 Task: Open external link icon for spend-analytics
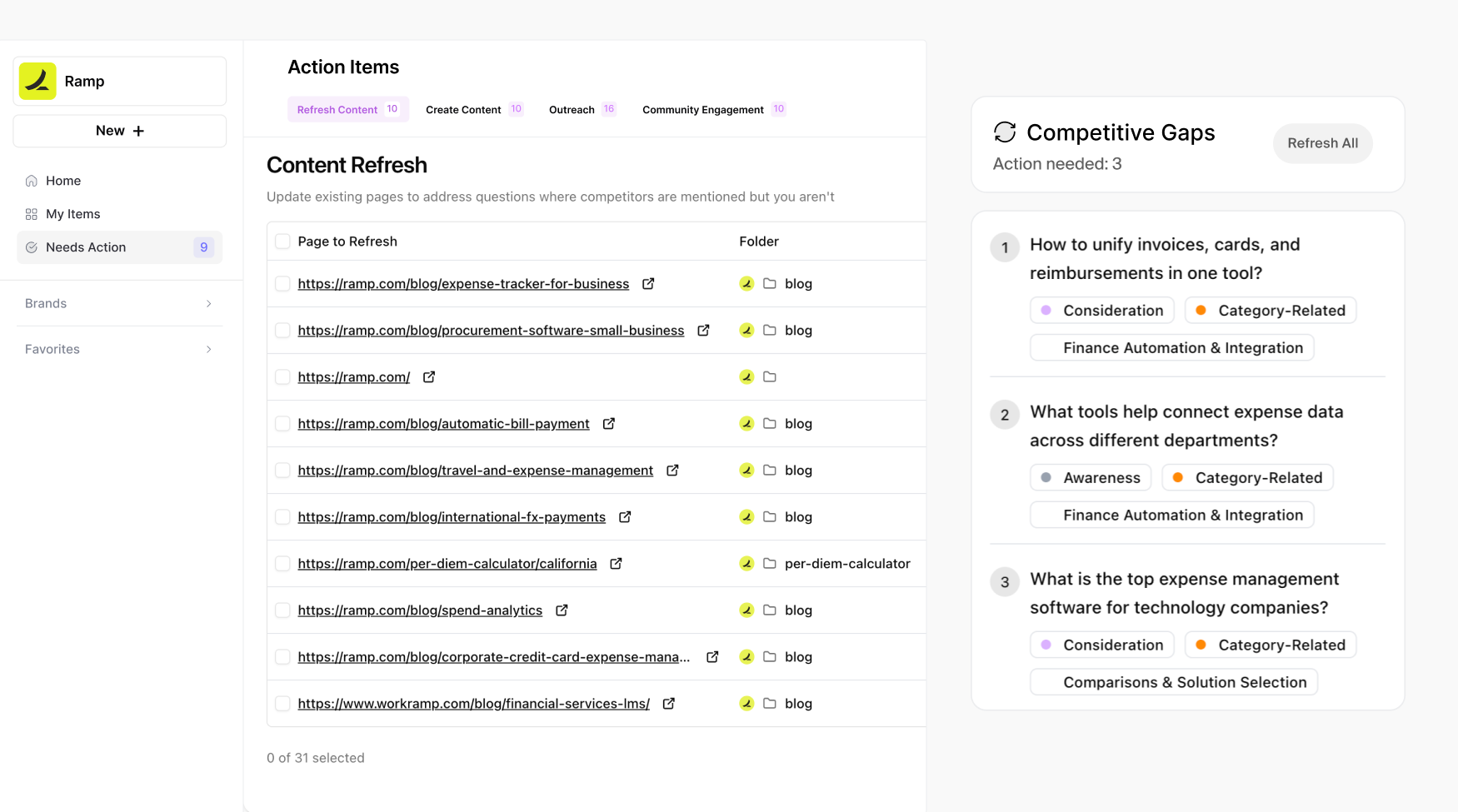pyautogui.click(x=562, y=610)
